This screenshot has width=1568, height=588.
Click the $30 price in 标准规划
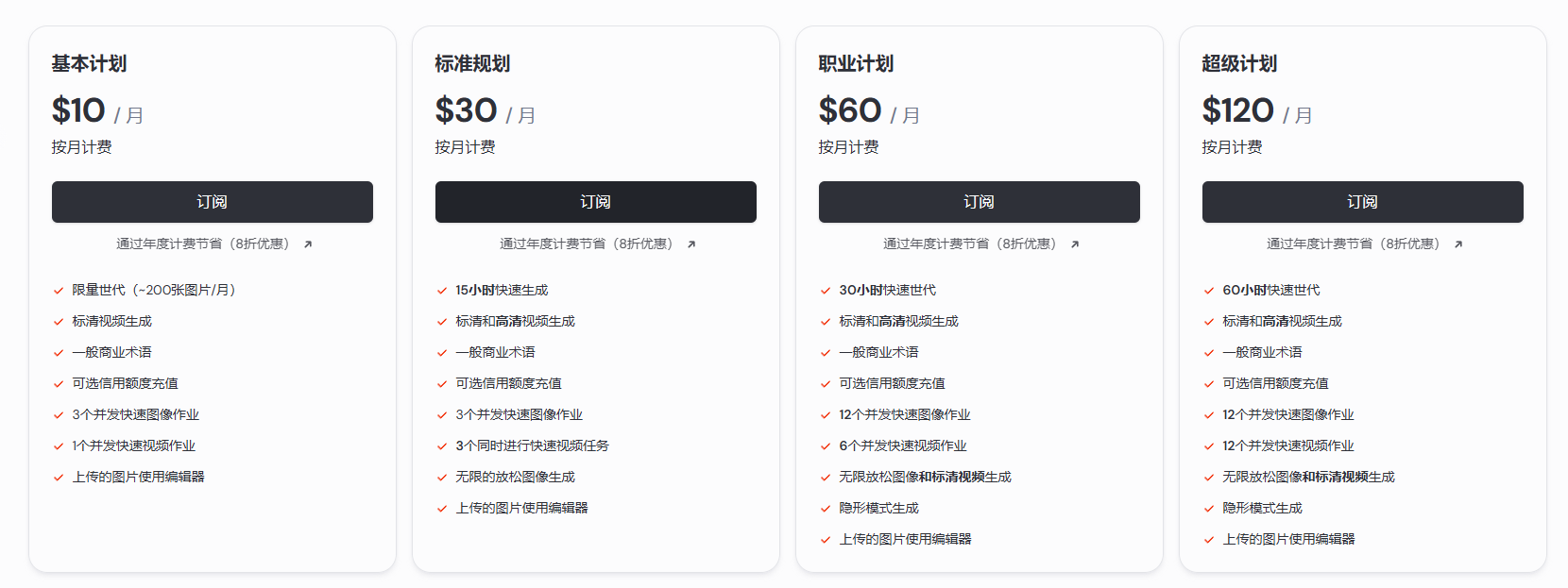466,110
